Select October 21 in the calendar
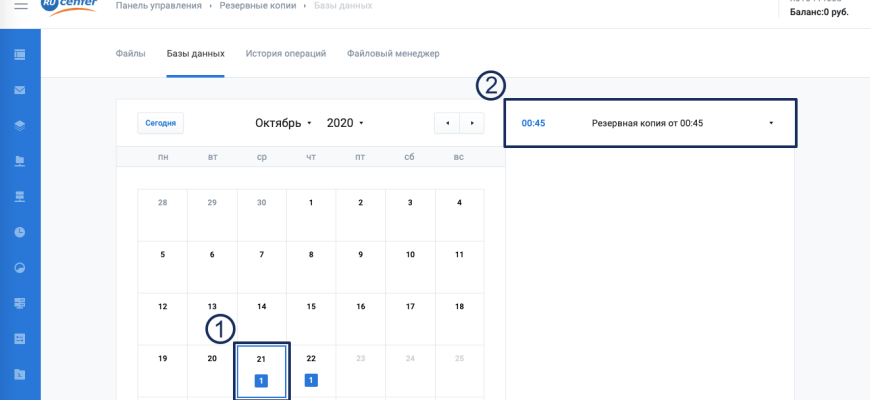This screenshot has width=870, height=400. click(261, 370)
